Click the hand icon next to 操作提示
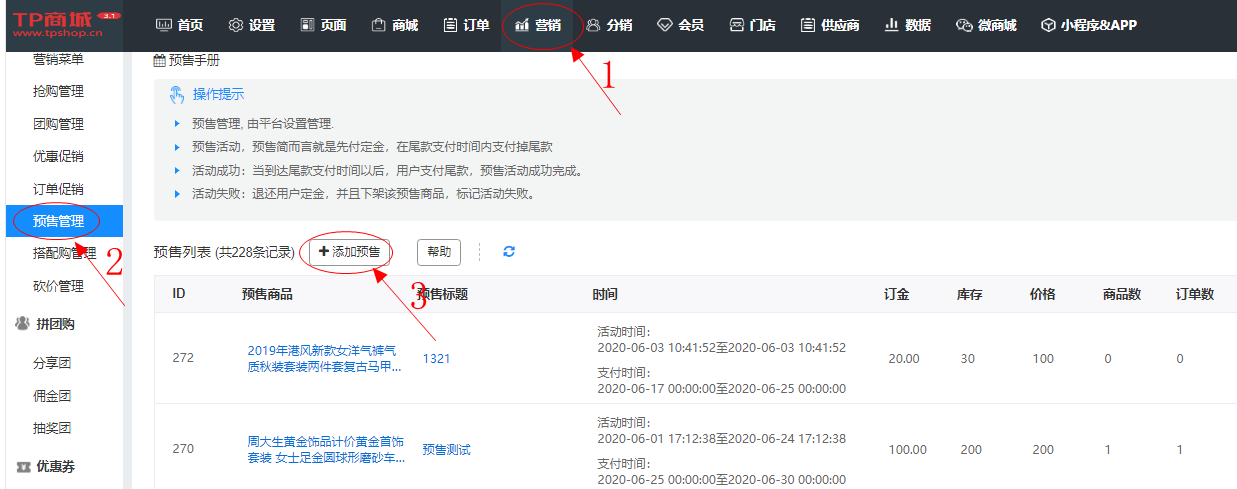Screen dimensions: 1237x489 (x=177, y=94)
